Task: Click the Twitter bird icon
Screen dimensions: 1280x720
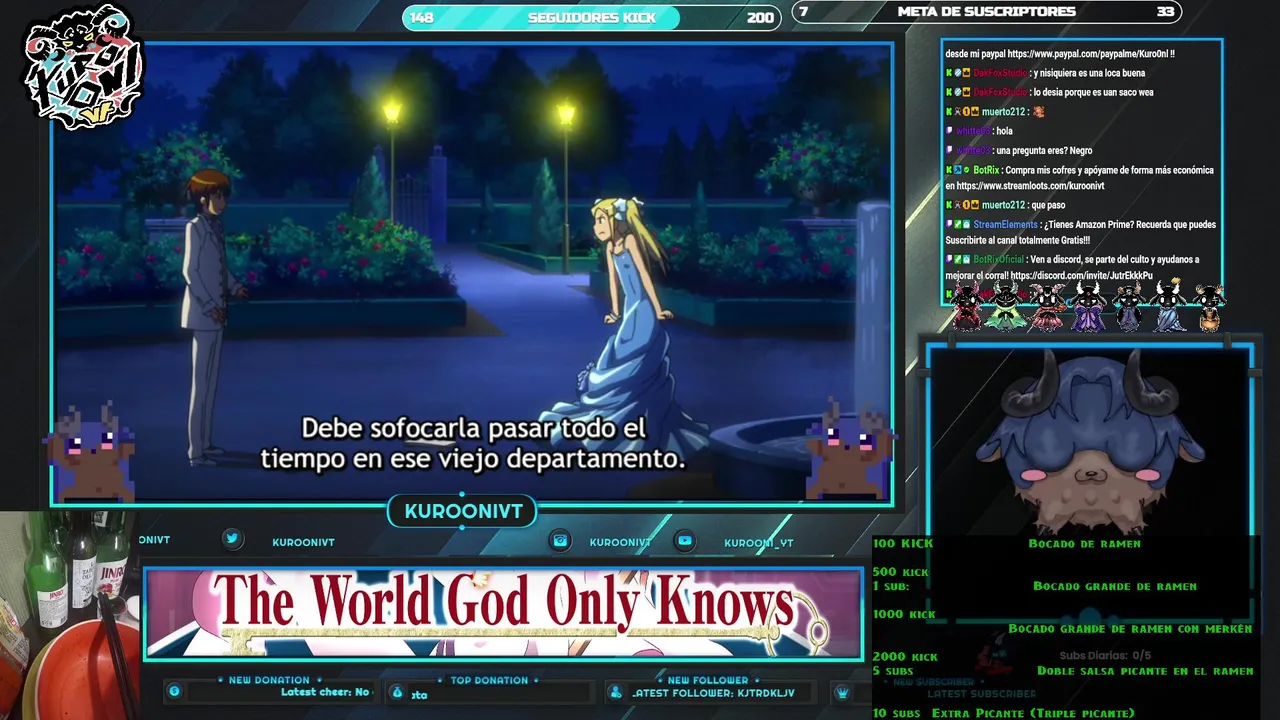Action: [232, 539]
